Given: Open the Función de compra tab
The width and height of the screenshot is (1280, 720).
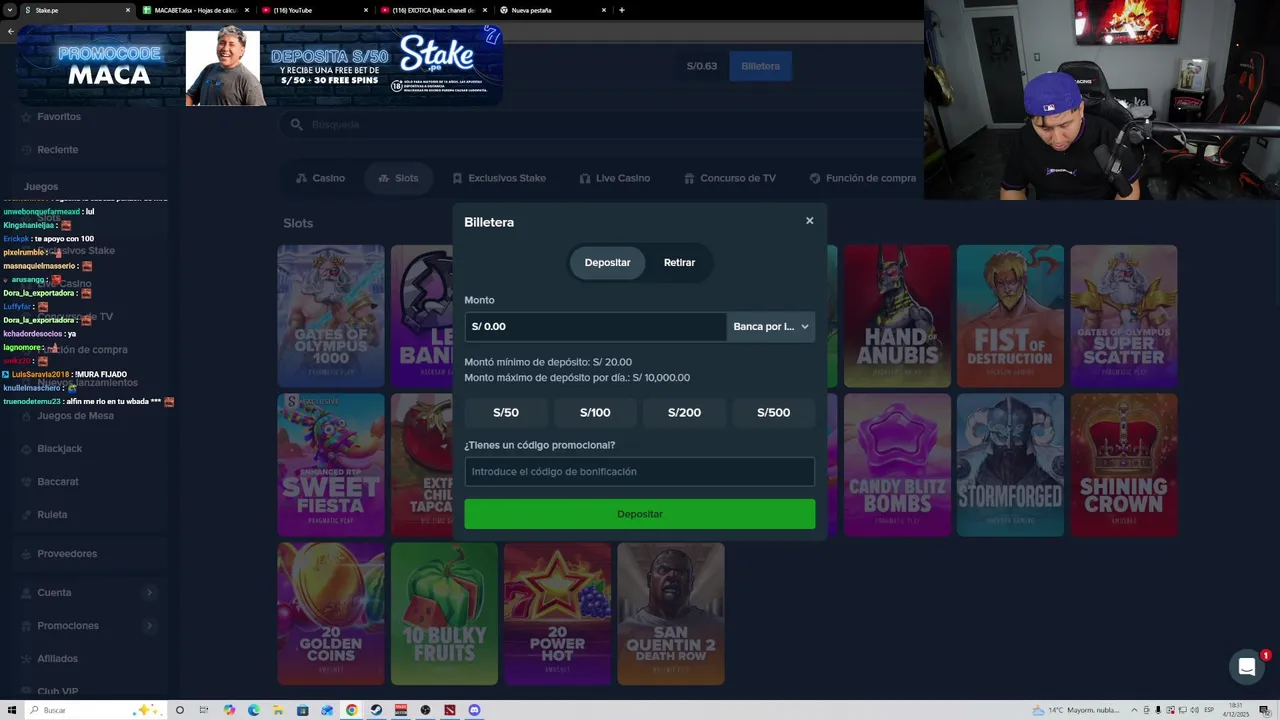Looking at the screenshot, I should tap(862, 178).
